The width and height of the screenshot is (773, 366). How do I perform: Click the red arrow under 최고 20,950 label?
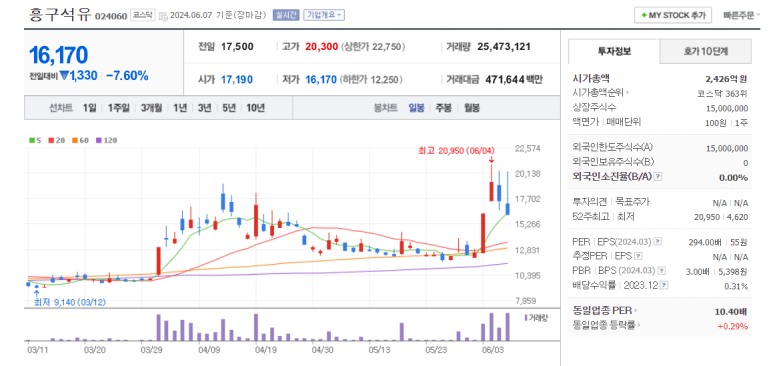pyautogui.click(x=492, y=160)
